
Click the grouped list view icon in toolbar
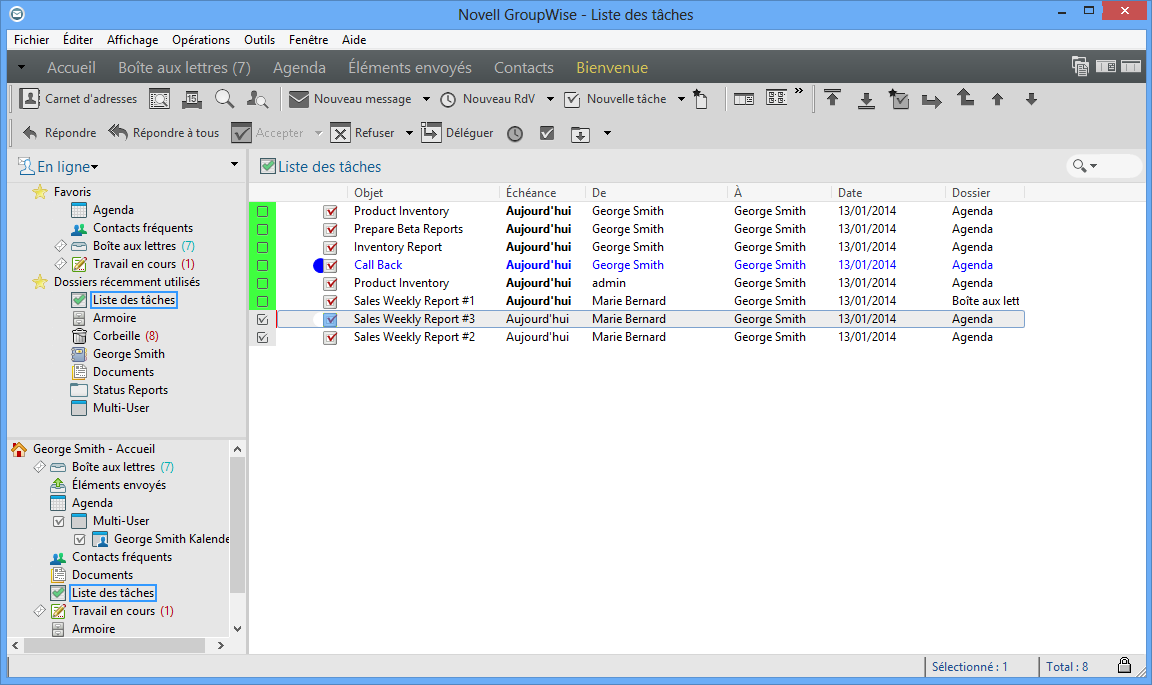[776, 98]
